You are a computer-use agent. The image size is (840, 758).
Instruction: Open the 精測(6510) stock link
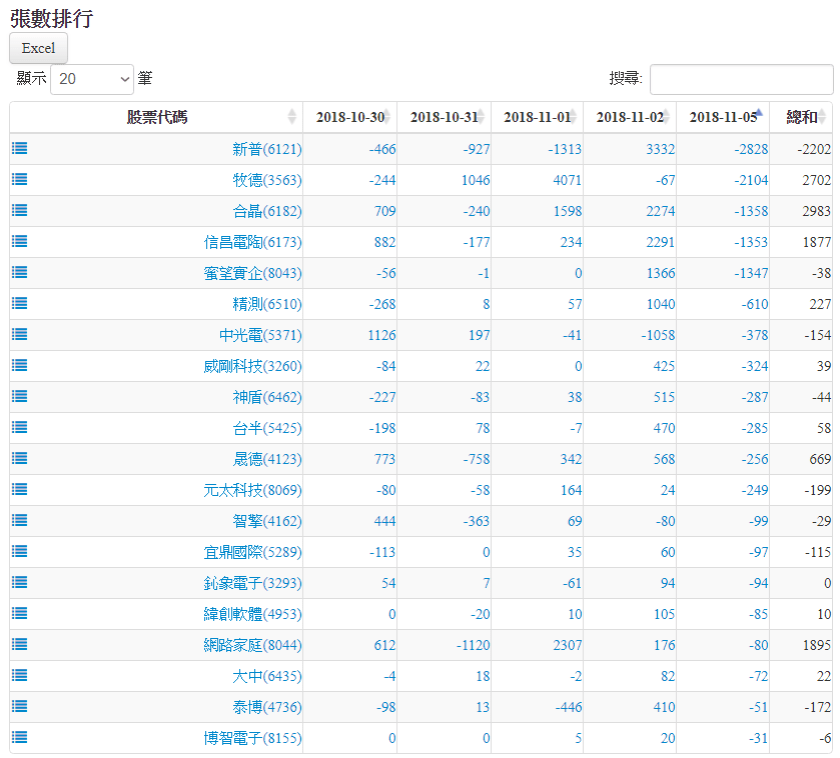tap(267, 304)
